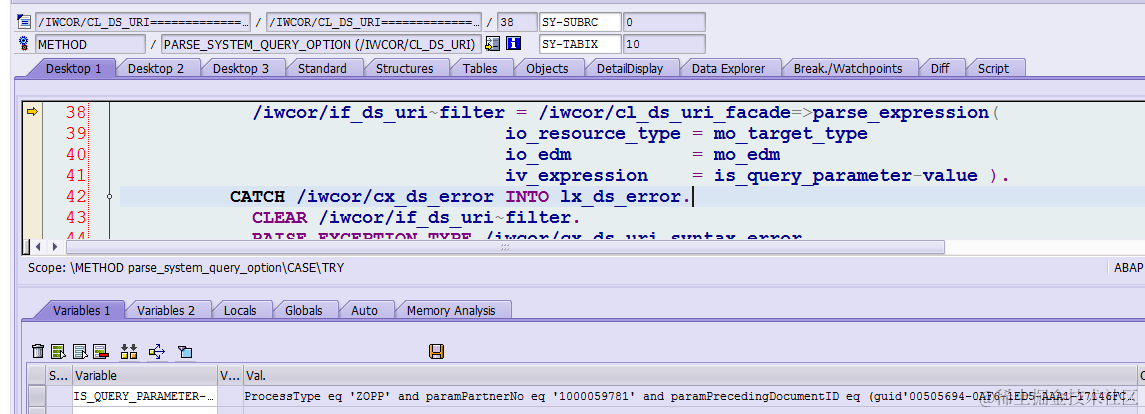Click the first green insert-row icon
1145x414 pixels.
coord(59,352)
